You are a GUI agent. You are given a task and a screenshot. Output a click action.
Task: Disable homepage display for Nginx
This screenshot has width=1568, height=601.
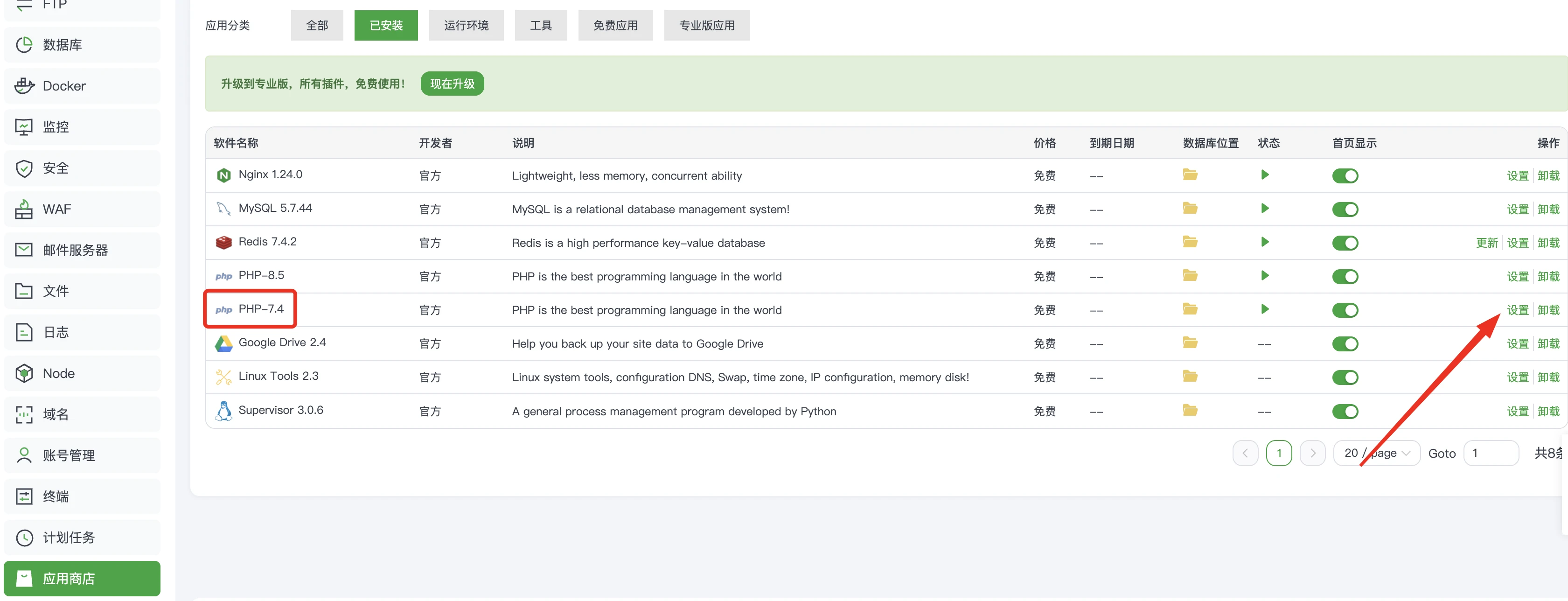[x=1345, y=176]
